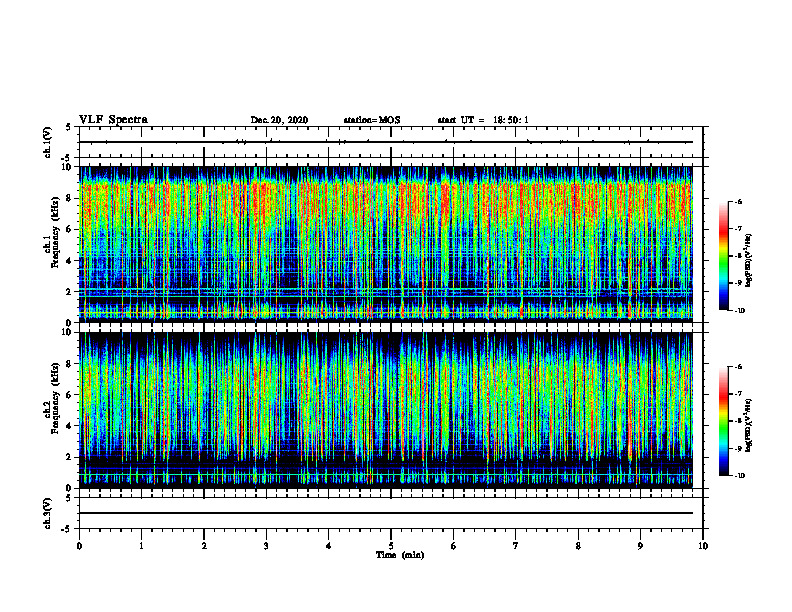
Task: Select the "ch.1(V)" waveform panel label
Action: click(x=48, y=142)
